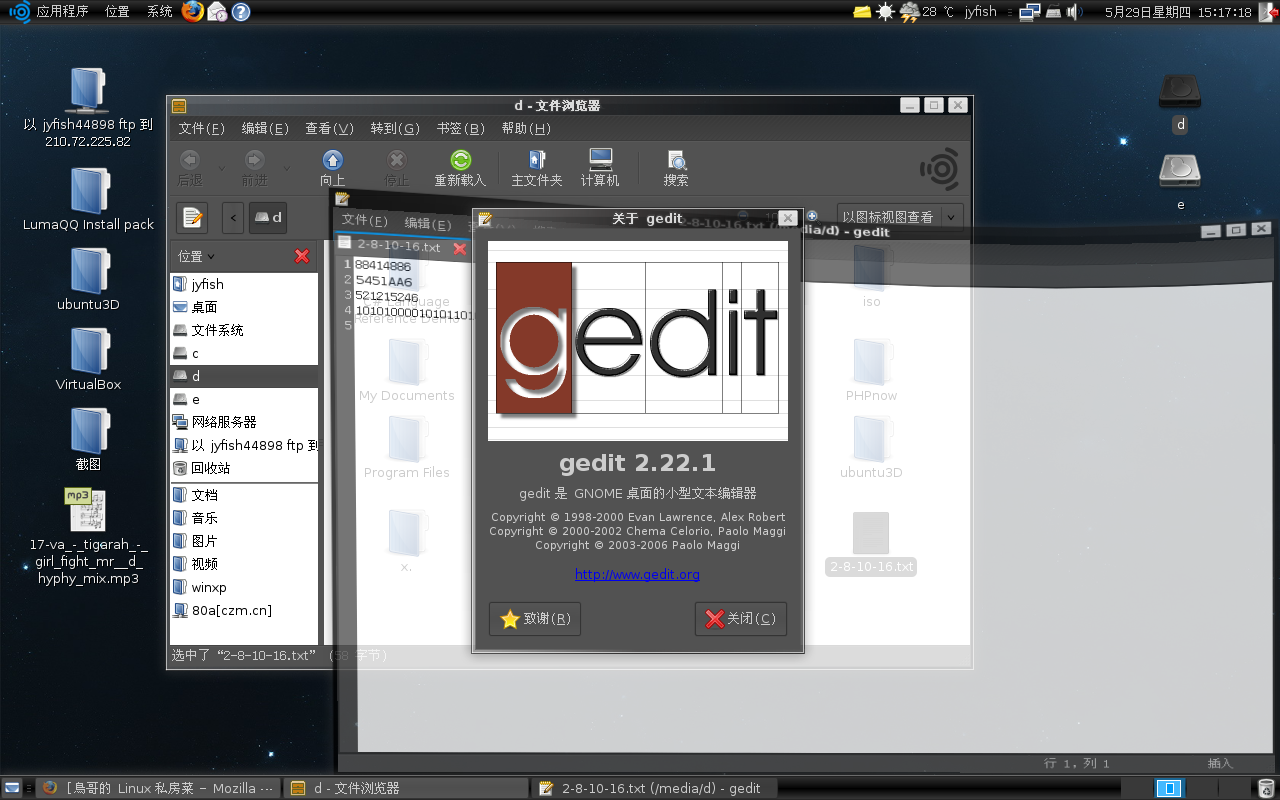Click the 关闭(C) button in about dialog
This screenshot has height=800, width=1280.
pyautogui.click(x=741, y=619)
